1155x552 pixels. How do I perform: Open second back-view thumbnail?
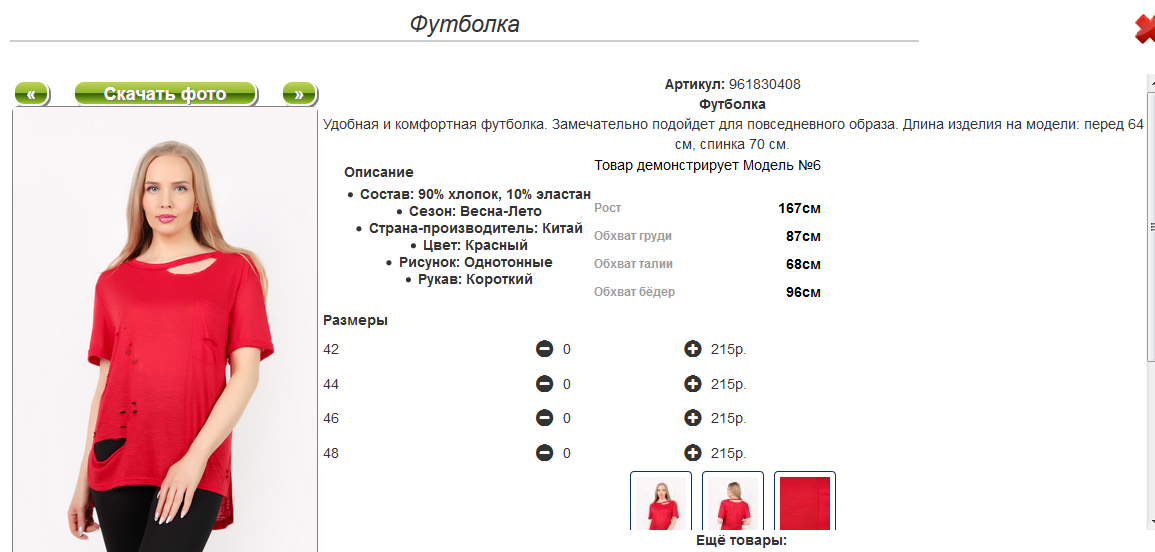733,501
